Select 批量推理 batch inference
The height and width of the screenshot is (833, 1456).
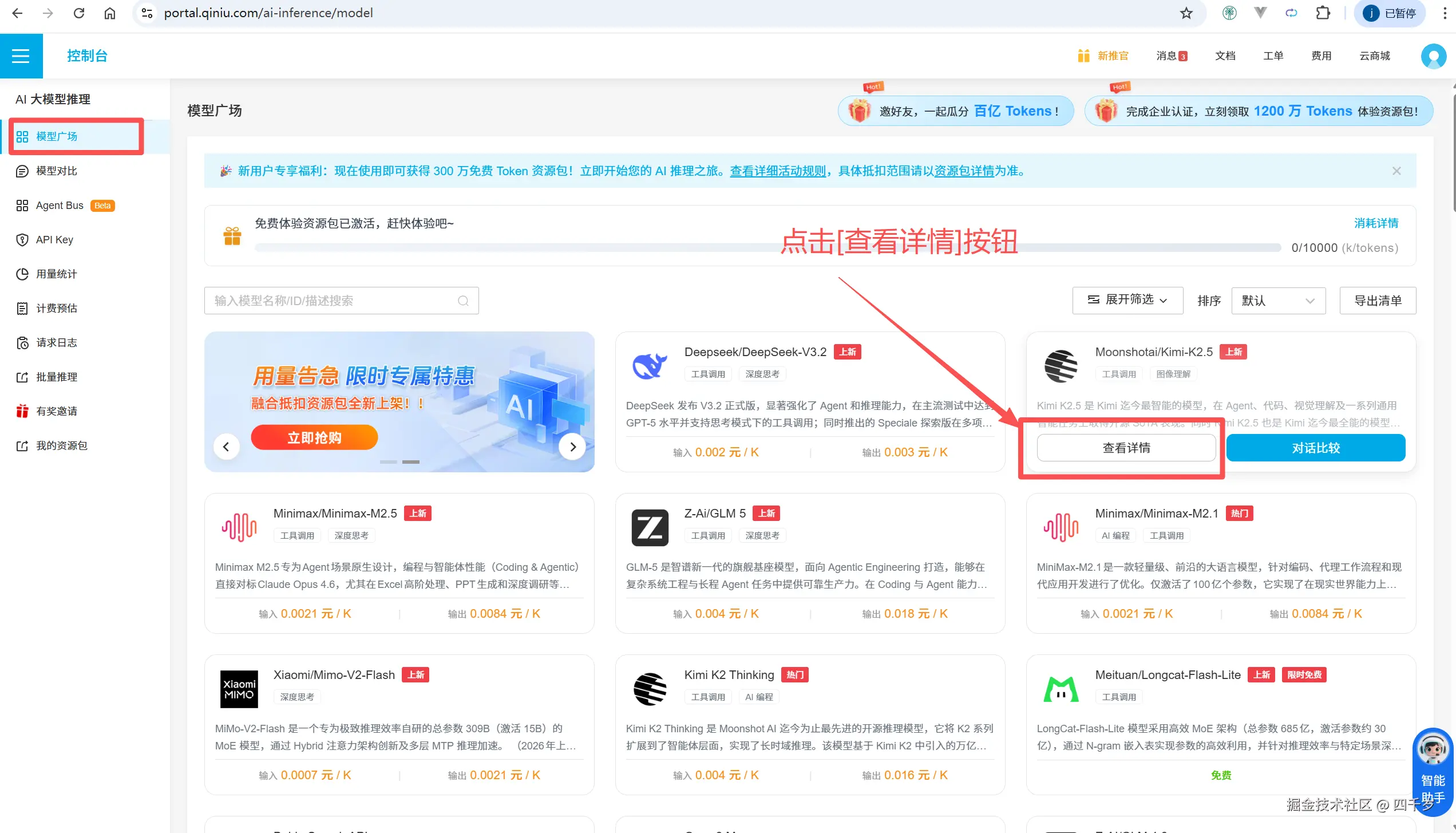click(56, 376)
